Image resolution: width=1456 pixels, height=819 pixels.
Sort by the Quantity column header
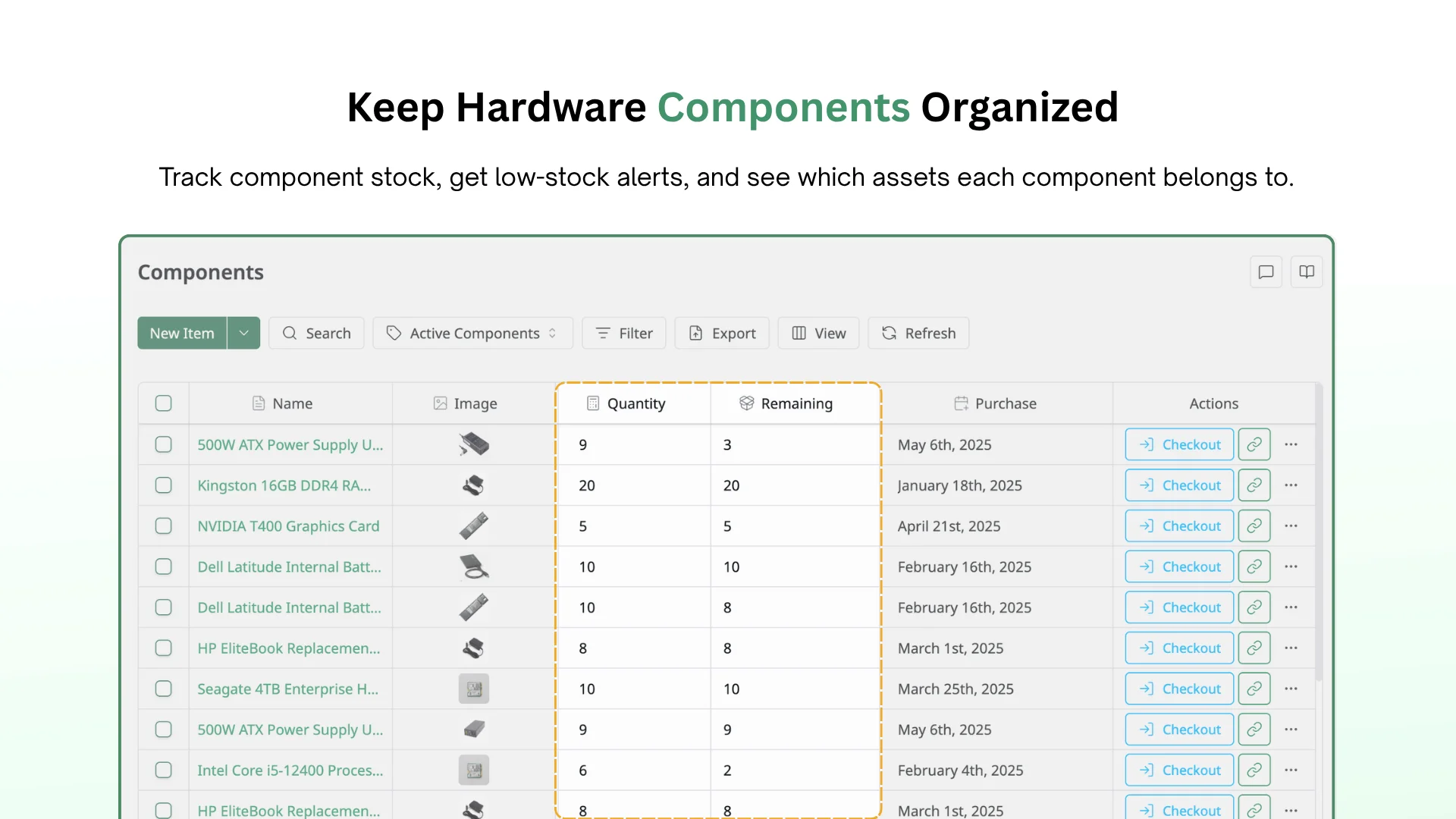pos(626,403)
